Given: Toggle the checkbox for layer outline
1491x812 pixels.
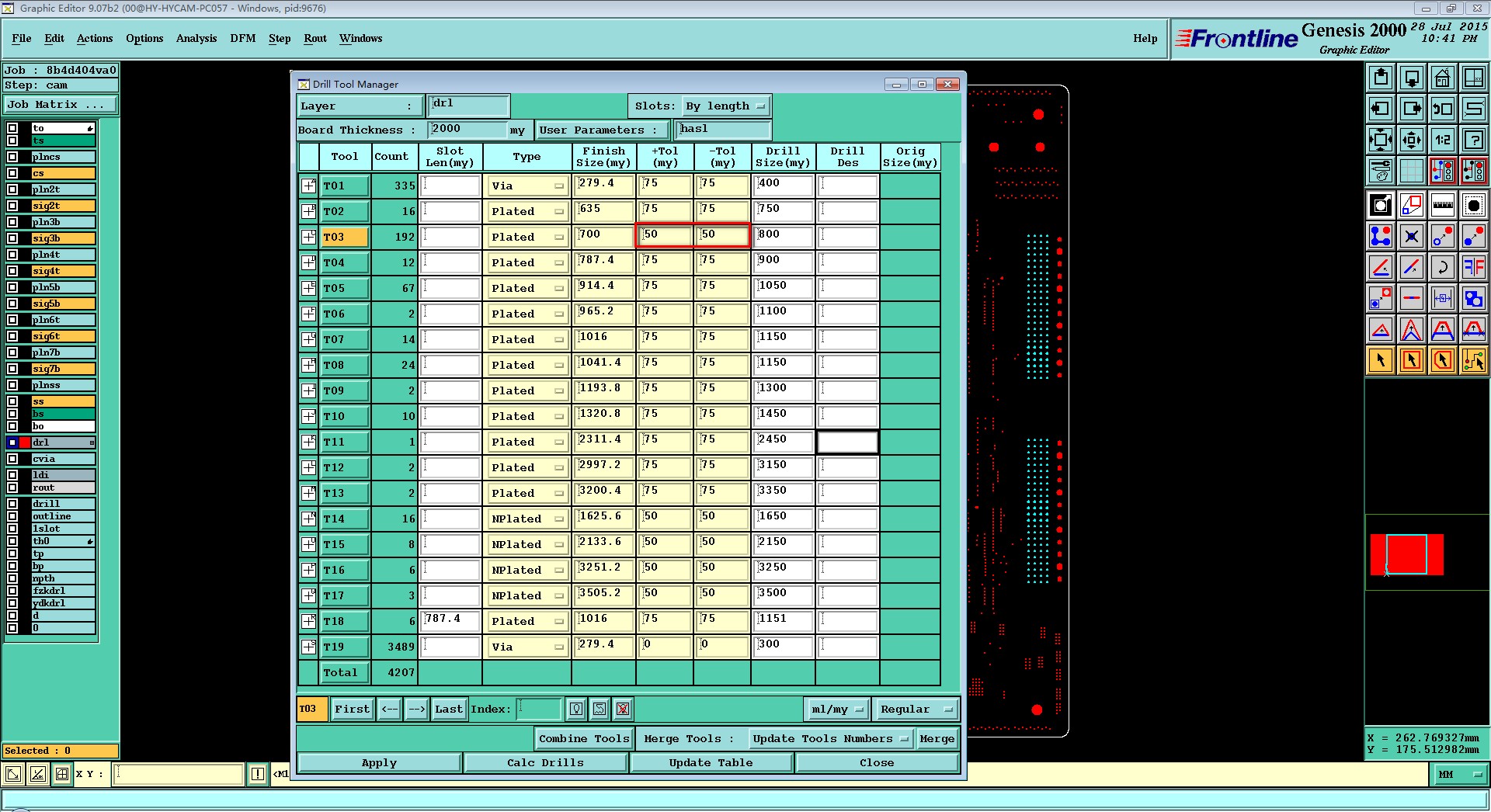Looking at the screenshot, I should [12, 516].
